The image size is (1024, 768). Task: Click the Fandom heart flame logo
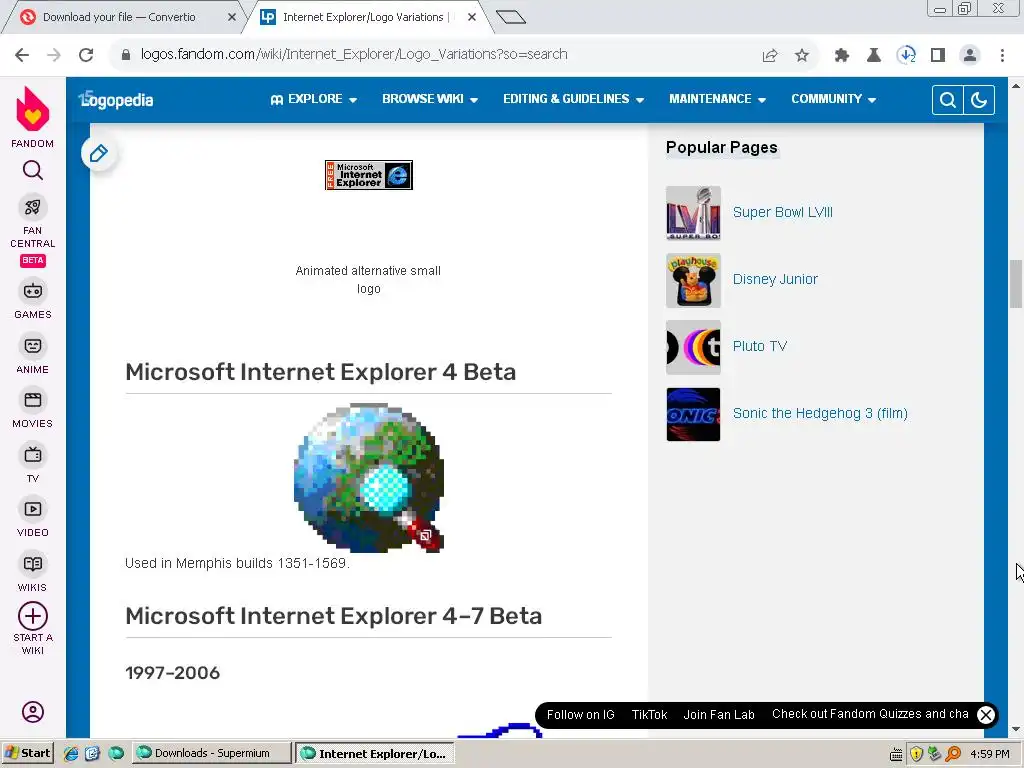(x=33, y=109)
